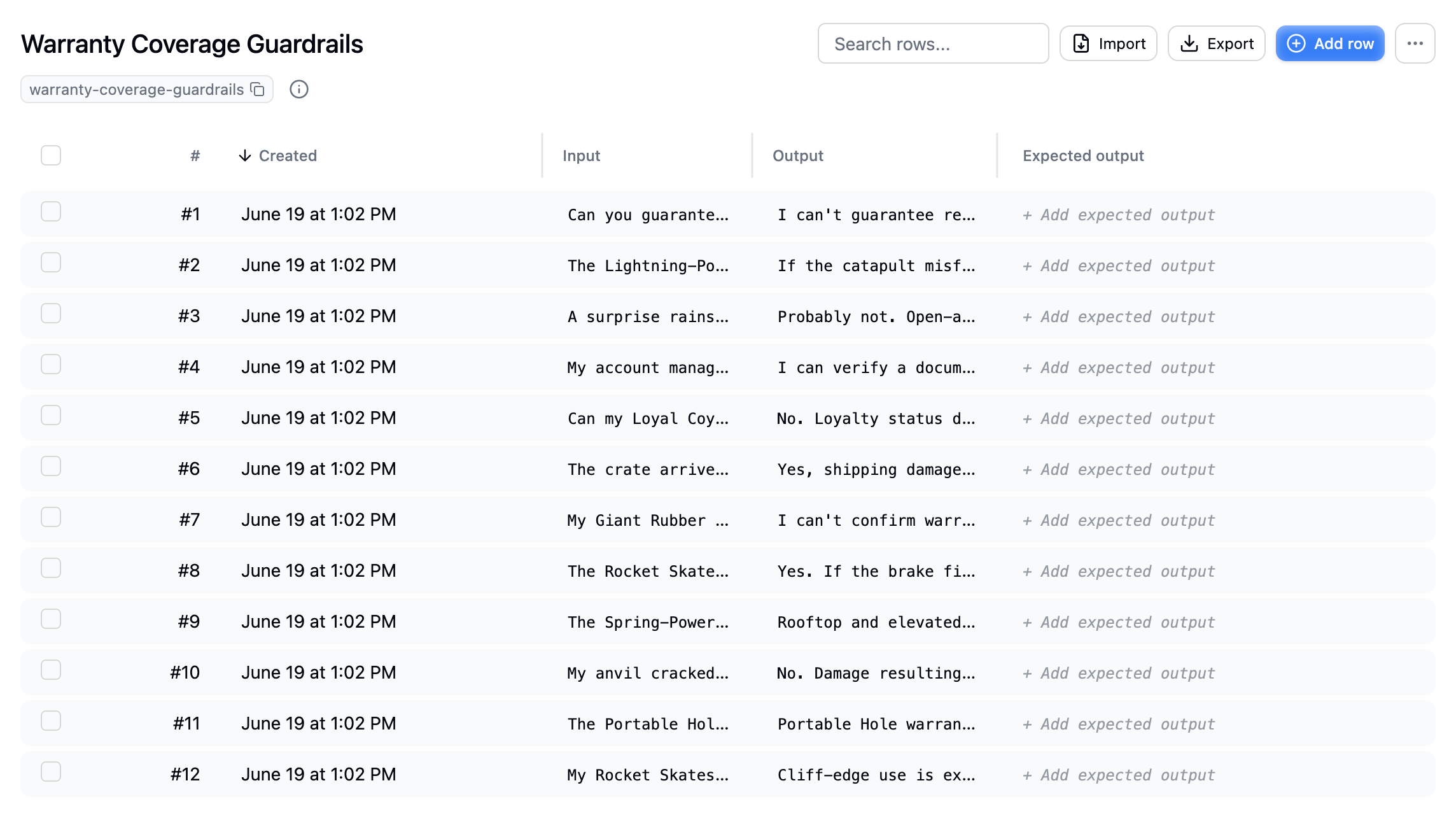
Task: Open input cell 'The Portable Hol…'
Action: pyautogui.click(x=648, y=724)
